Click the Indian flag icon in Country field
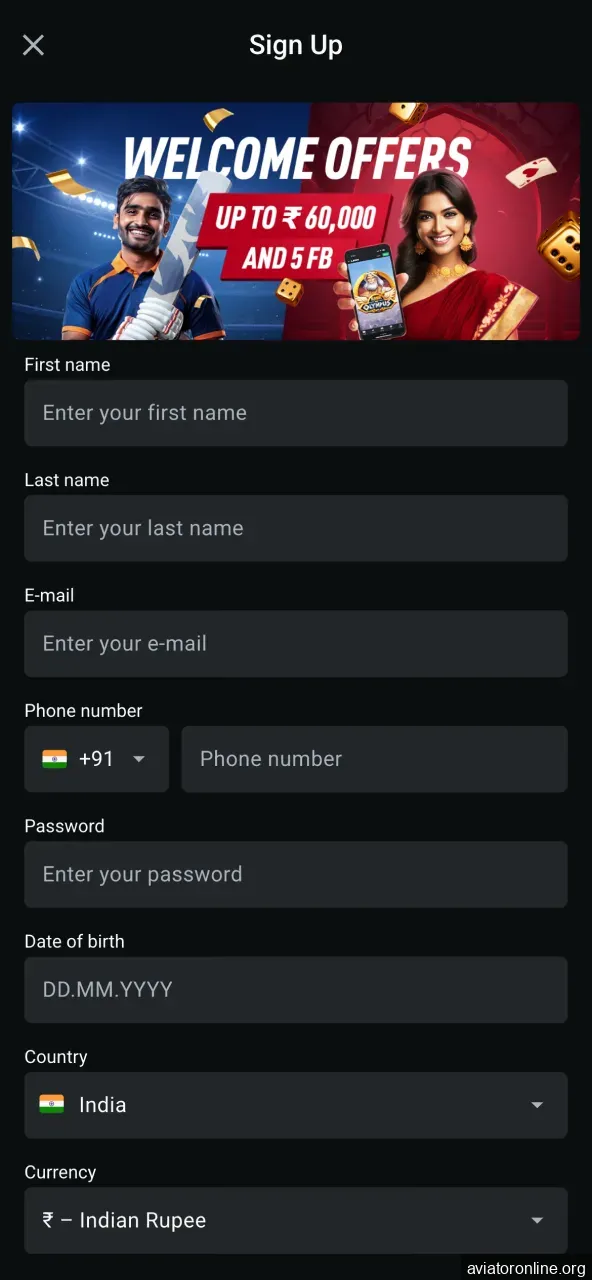This screenshot has height=1280, width=592. (52, 1105)
